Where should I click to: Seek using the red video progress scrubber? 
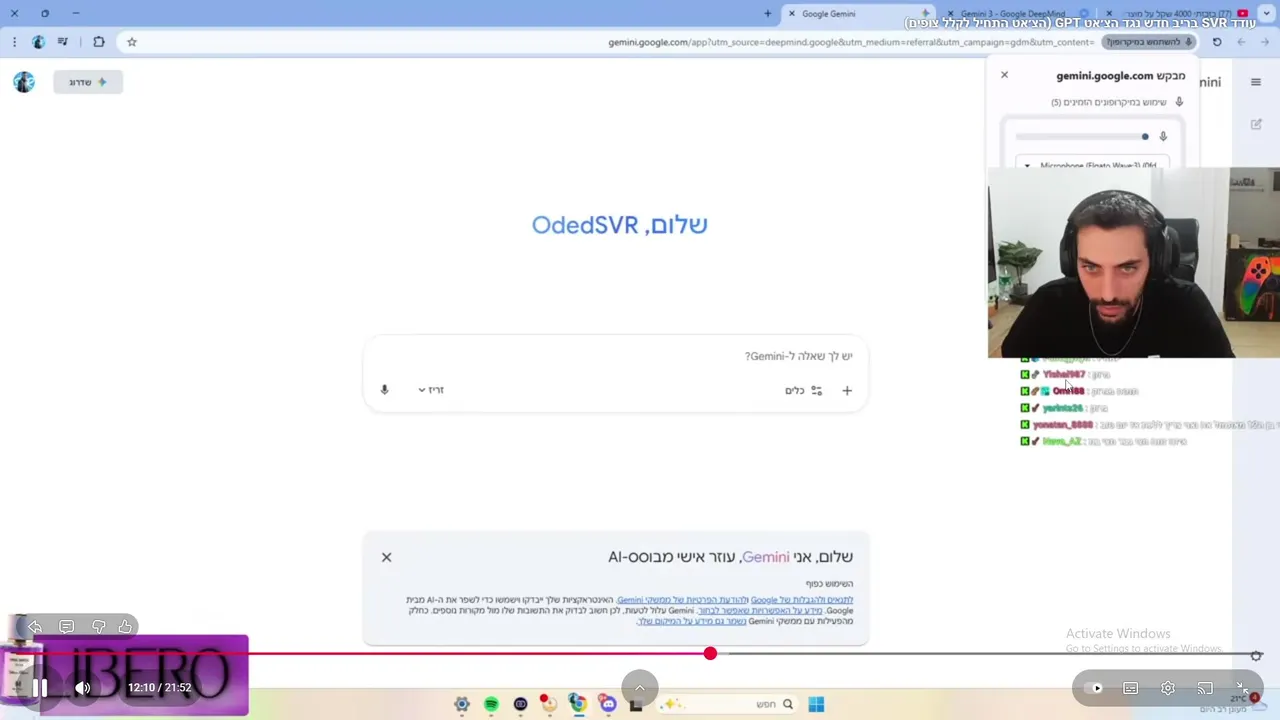click(710, 653)
